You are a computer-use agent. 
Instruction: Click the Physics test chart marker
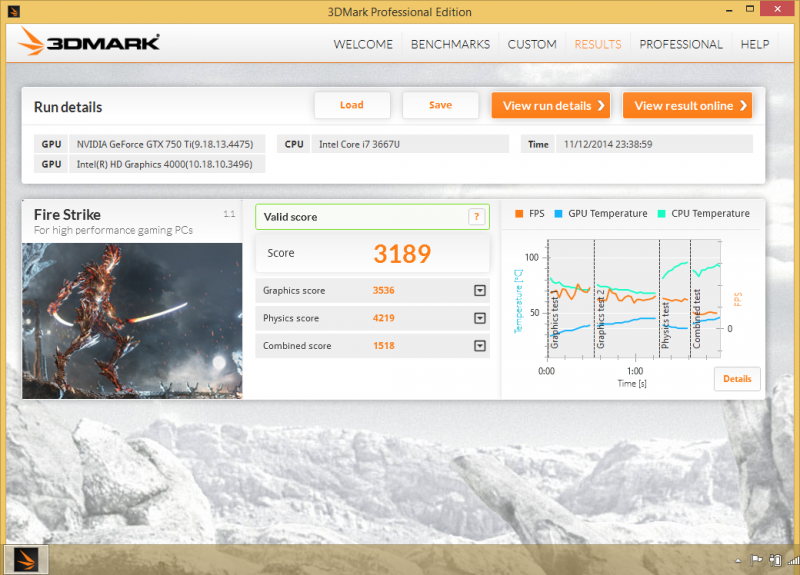point(665,325)
